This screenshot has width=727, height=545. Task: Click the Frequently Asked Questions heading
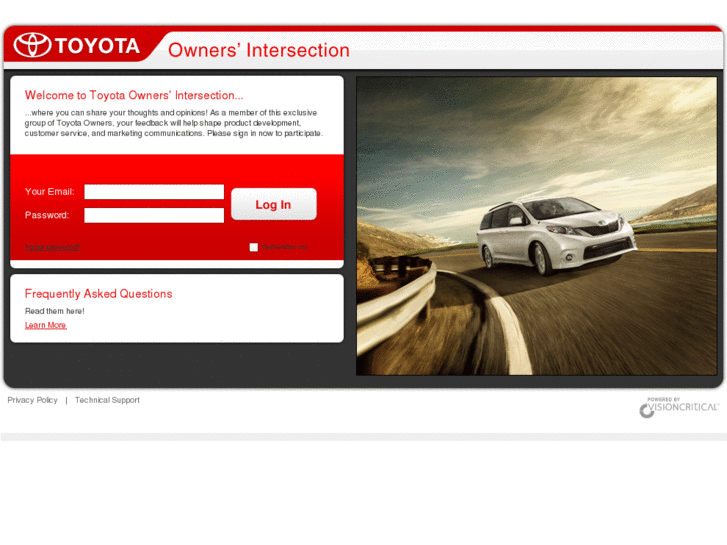click(98, 294)
